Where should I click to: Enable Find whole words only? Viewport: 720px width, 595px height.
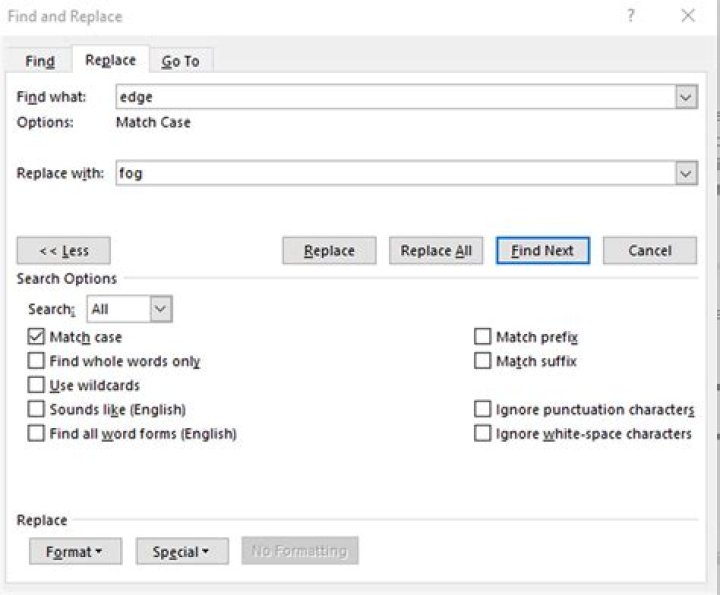pos(36,361)
